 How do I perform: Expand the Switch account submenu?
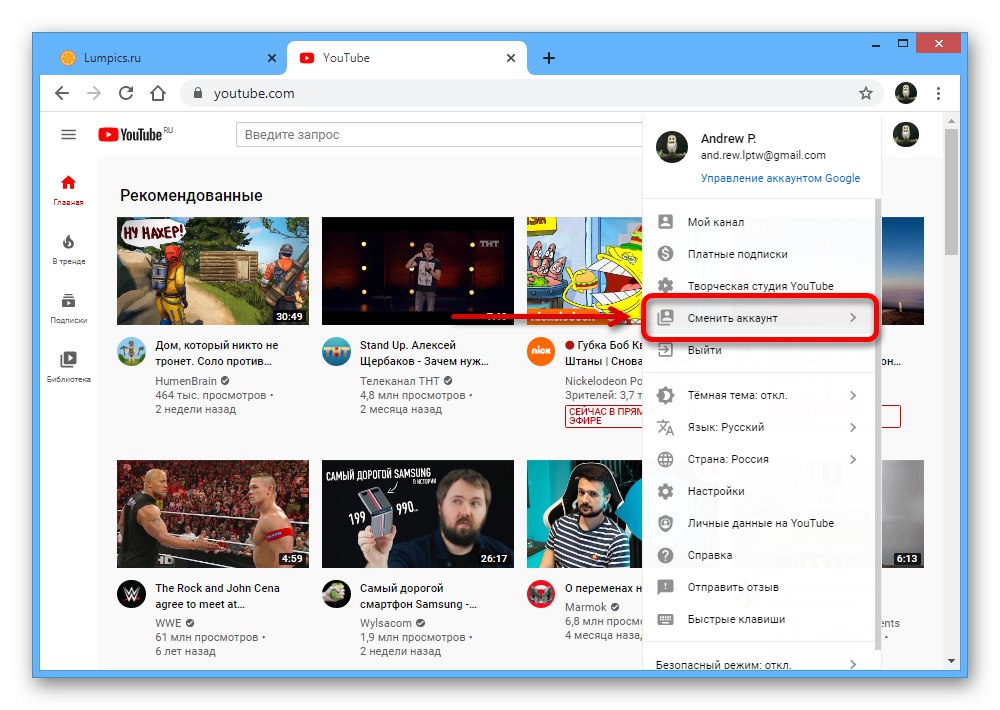click(x=758, y=318)
